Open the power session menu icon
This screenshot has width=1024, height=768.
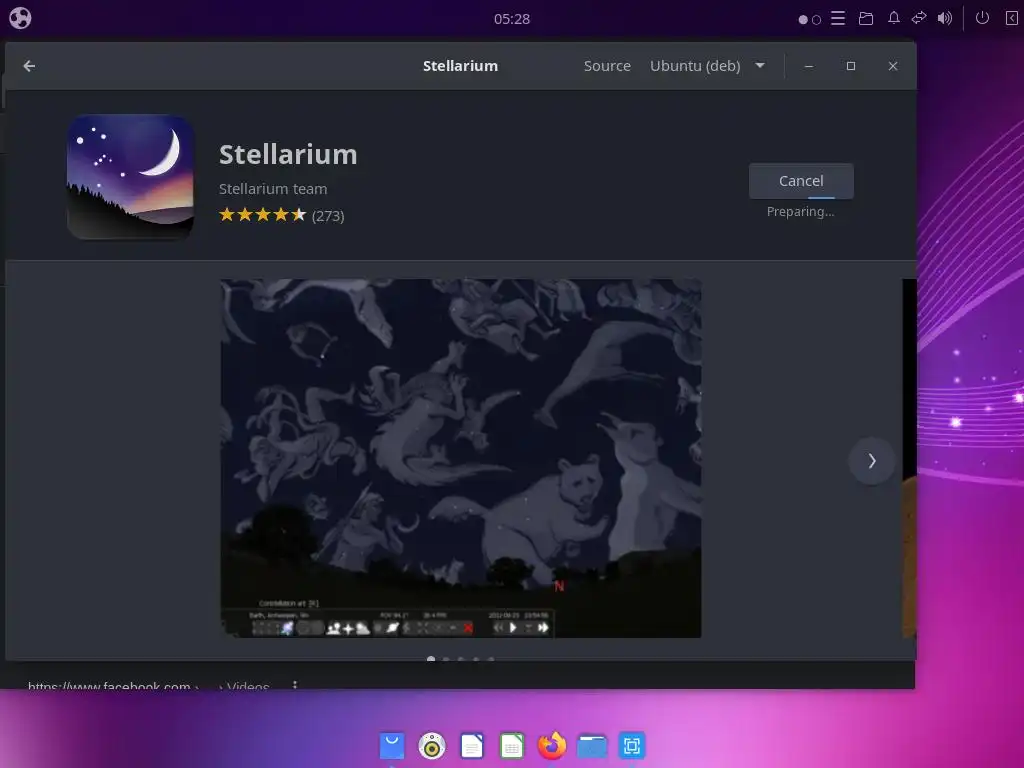(982, 18)
